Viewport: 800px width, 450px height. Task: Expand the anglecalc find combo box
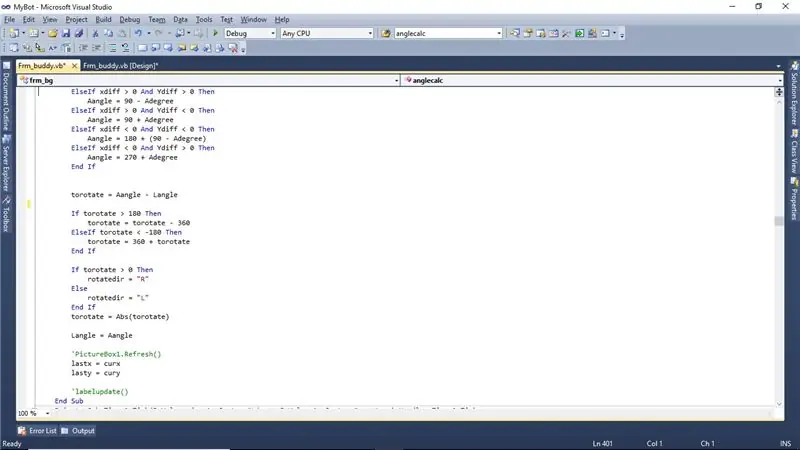pos(499,33)
